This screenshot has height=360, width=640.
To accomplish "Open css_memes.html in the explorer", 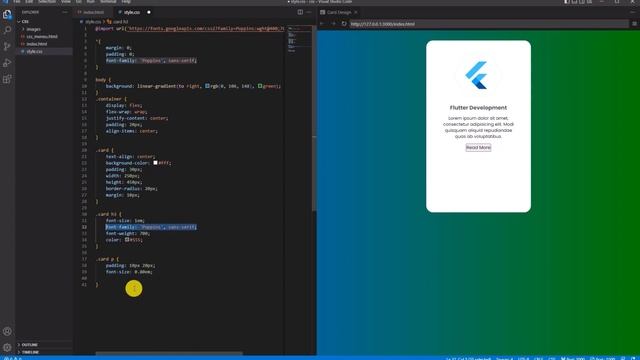I will [42, 36].
